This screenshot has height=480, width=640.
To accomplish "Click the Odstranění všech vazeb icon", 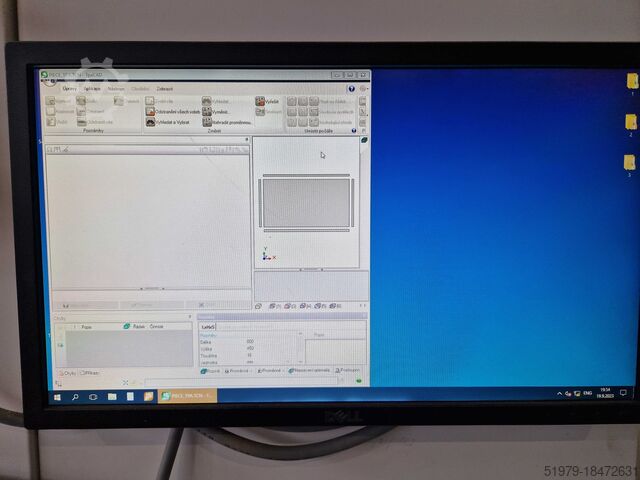I will (x=150, y=112).
